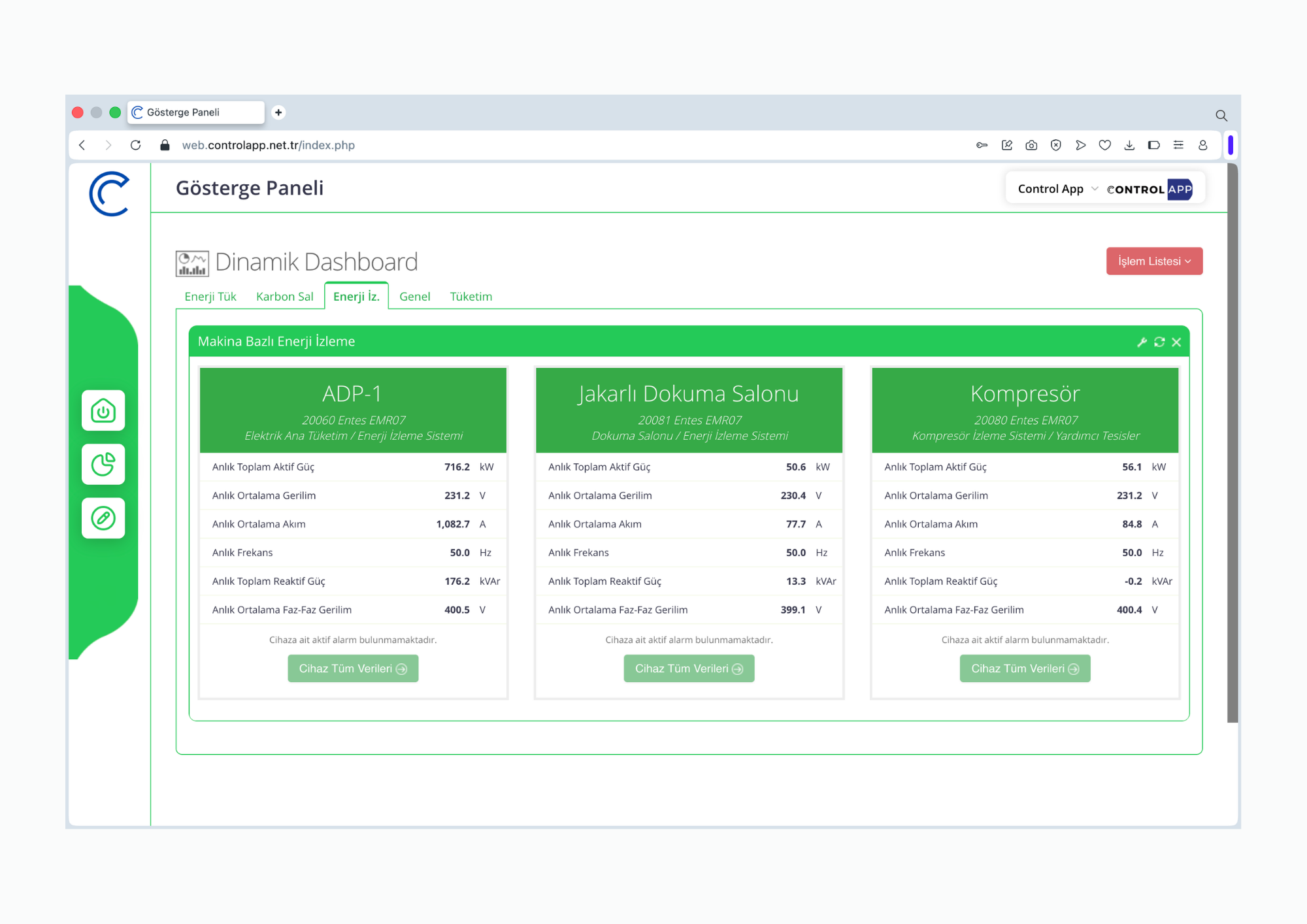Viewport: 1307px width, 924px height.
Task: Click the Jakarlı Dokuma Salonu card title
Action: click(x=688, y=394)
